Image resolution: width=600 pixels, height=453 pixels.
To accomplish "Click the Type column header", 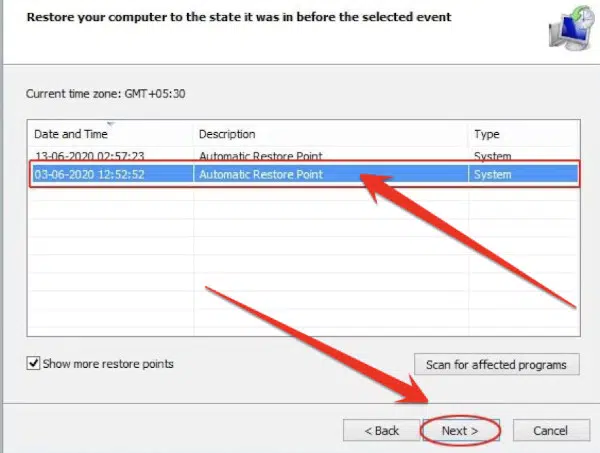I will coord(486,134).
